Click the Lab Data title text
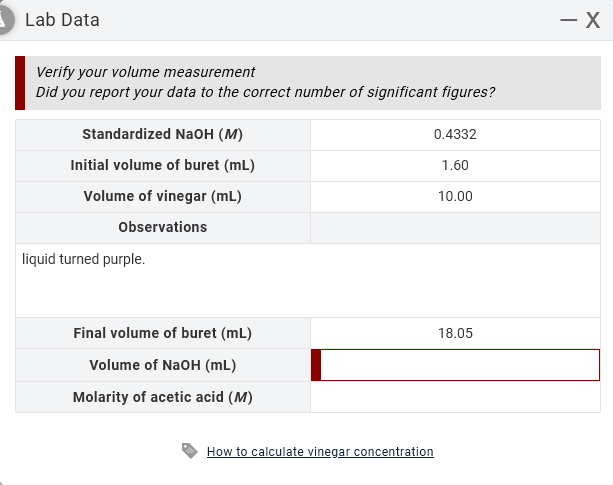Viewport: 613px width, 485px height. [x=62, y=20]
